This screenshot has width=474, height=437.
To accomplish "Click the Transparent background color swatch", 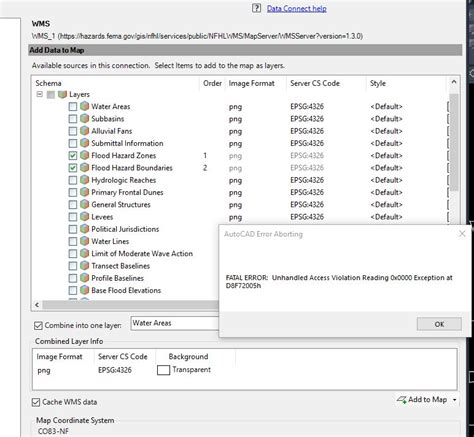I will (163, 370).
